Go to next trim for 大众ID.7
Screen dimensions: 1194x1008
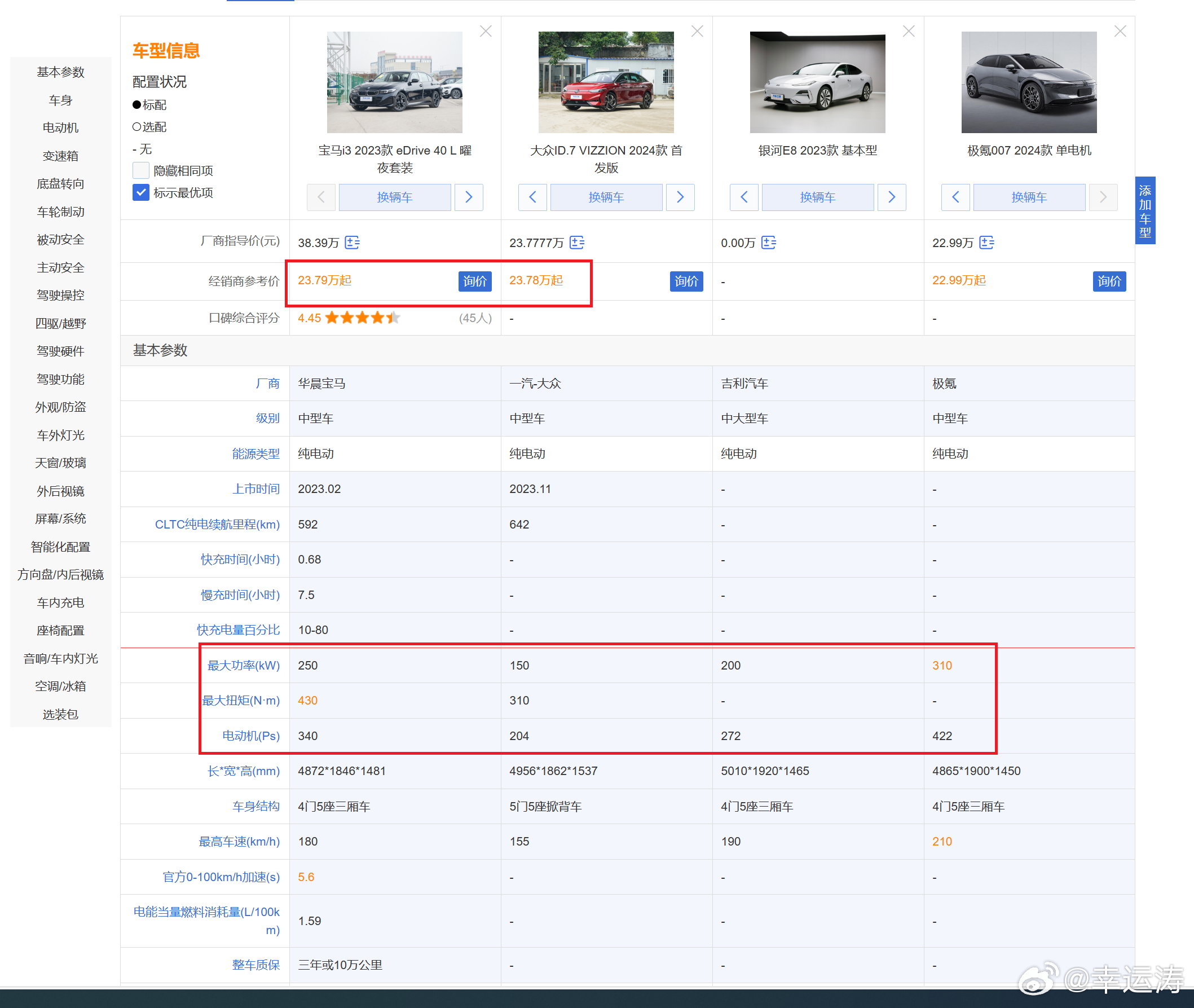pyautogui.click(x=680, y=197)
